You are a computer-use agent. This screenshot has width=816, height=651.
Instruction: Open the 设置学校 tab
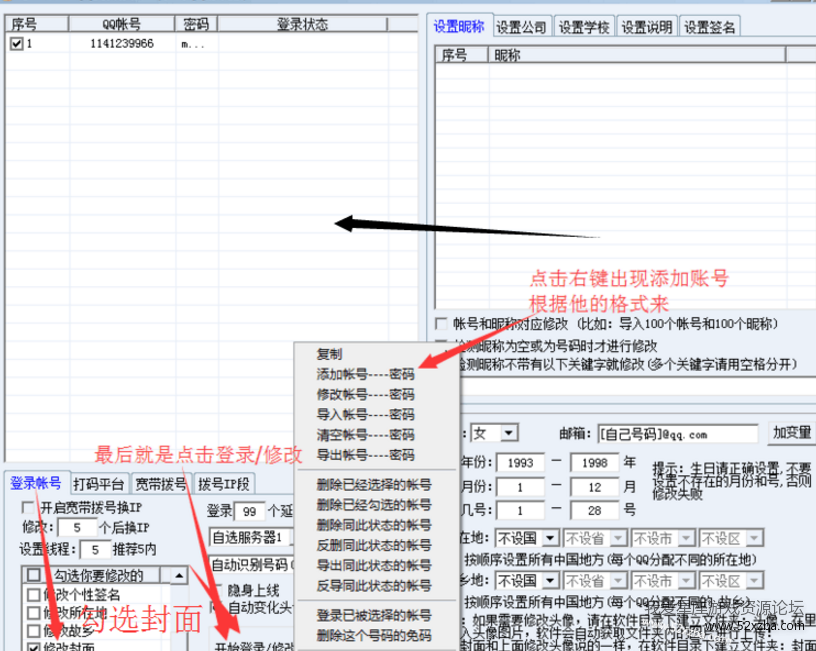click(585, 27)
